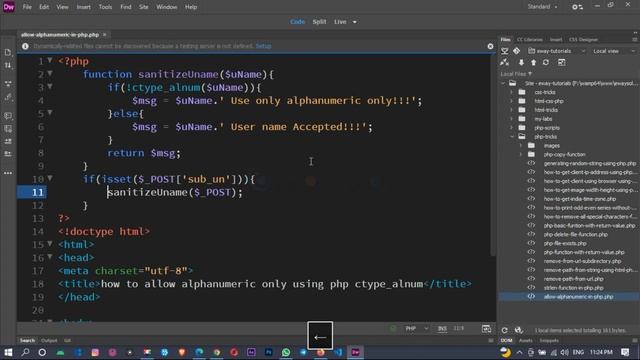Open the Find menu
Image resolution: width=640 pixels, height=360 pixels.
point(126,7)
